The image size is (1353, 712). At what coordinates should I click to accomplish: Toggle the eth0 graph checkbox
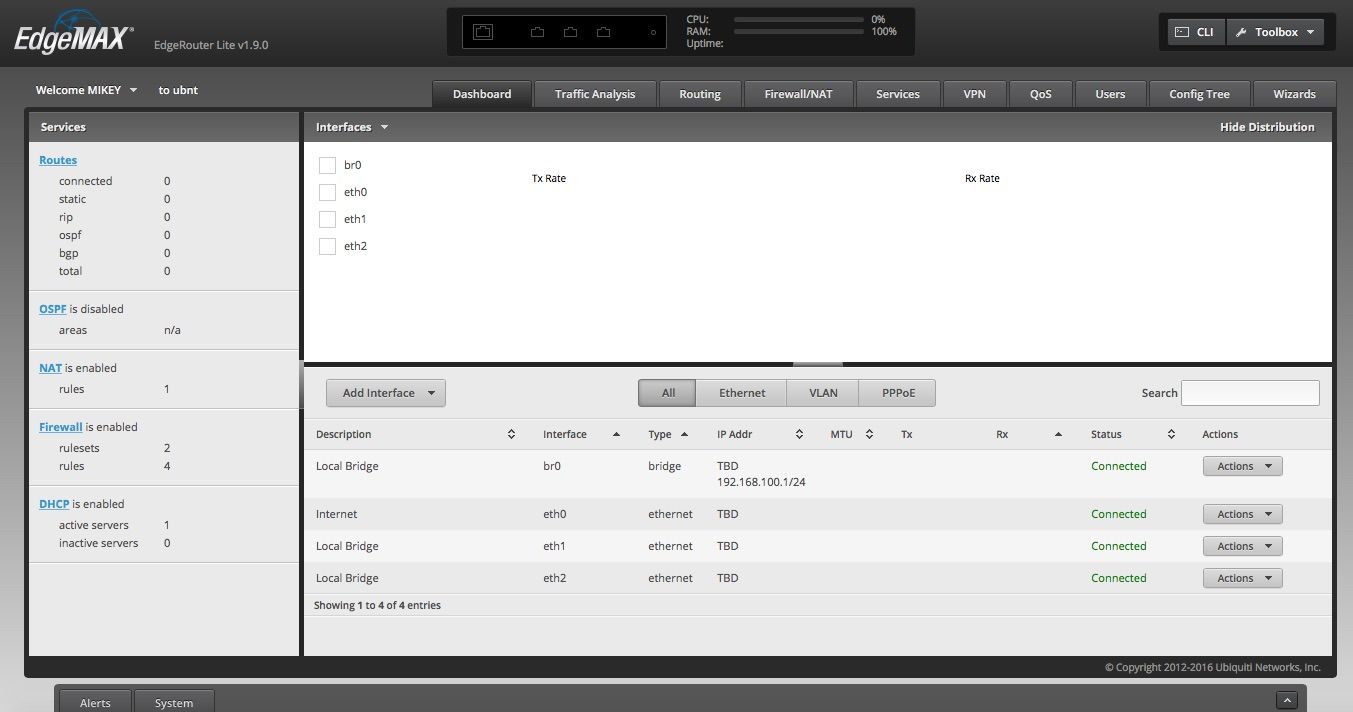pos(327,192)
